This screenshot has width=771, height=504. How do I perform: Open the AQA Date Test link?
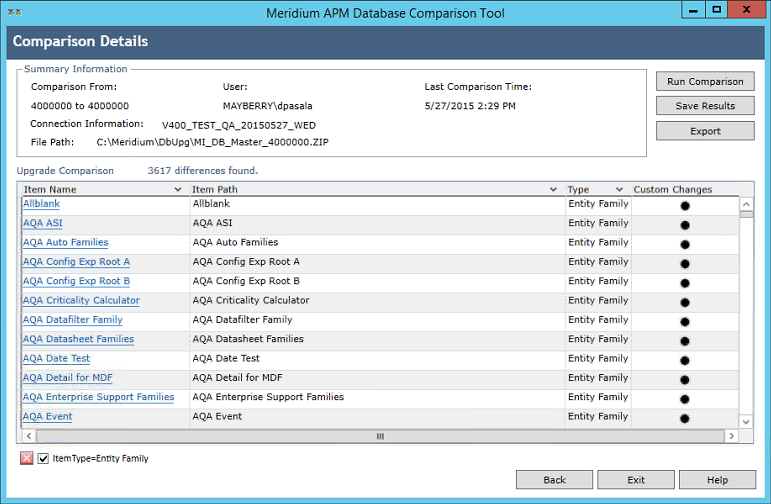click(57, 358)
